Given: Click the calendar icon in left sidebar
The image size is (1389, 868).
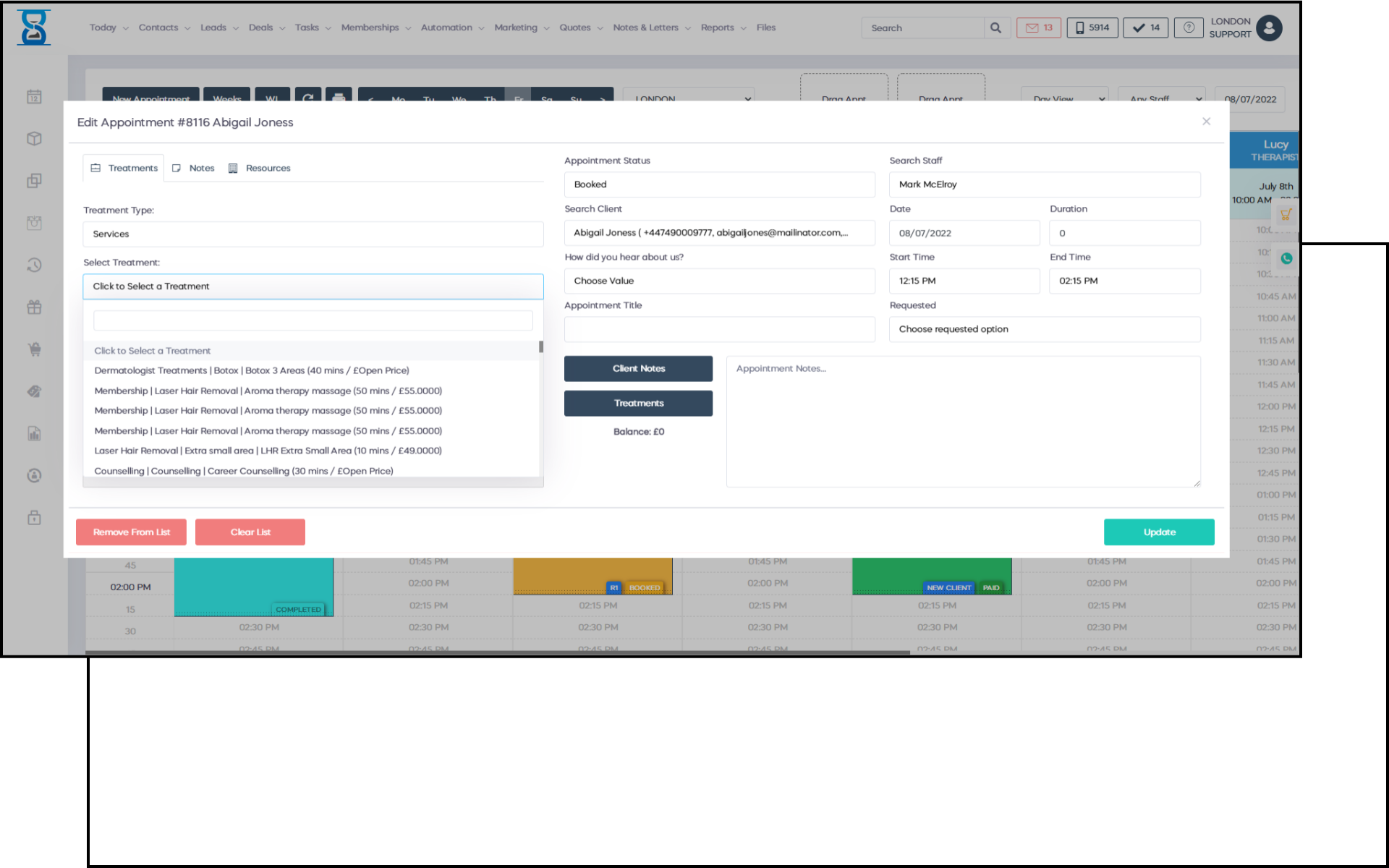Looking at the screenshot, I should pyautogui.click(x=34, y=97).
